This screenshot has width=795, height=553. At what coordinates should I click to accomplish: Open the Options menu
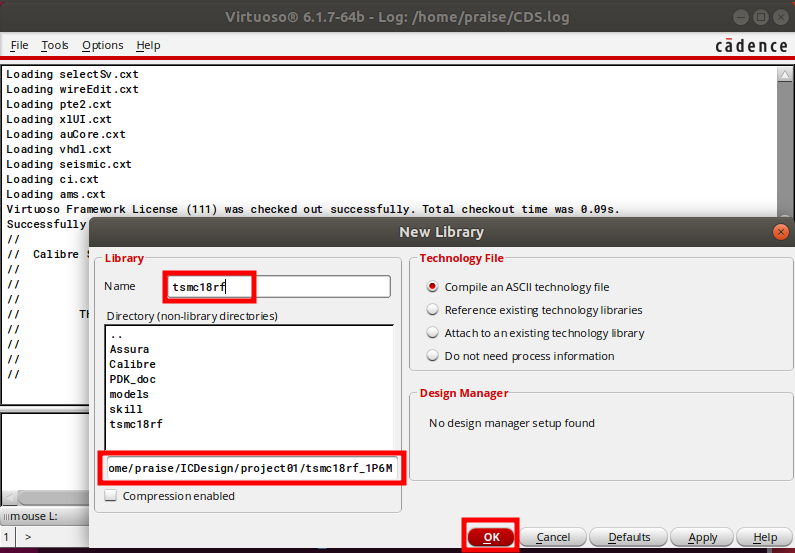click(102, 46)
